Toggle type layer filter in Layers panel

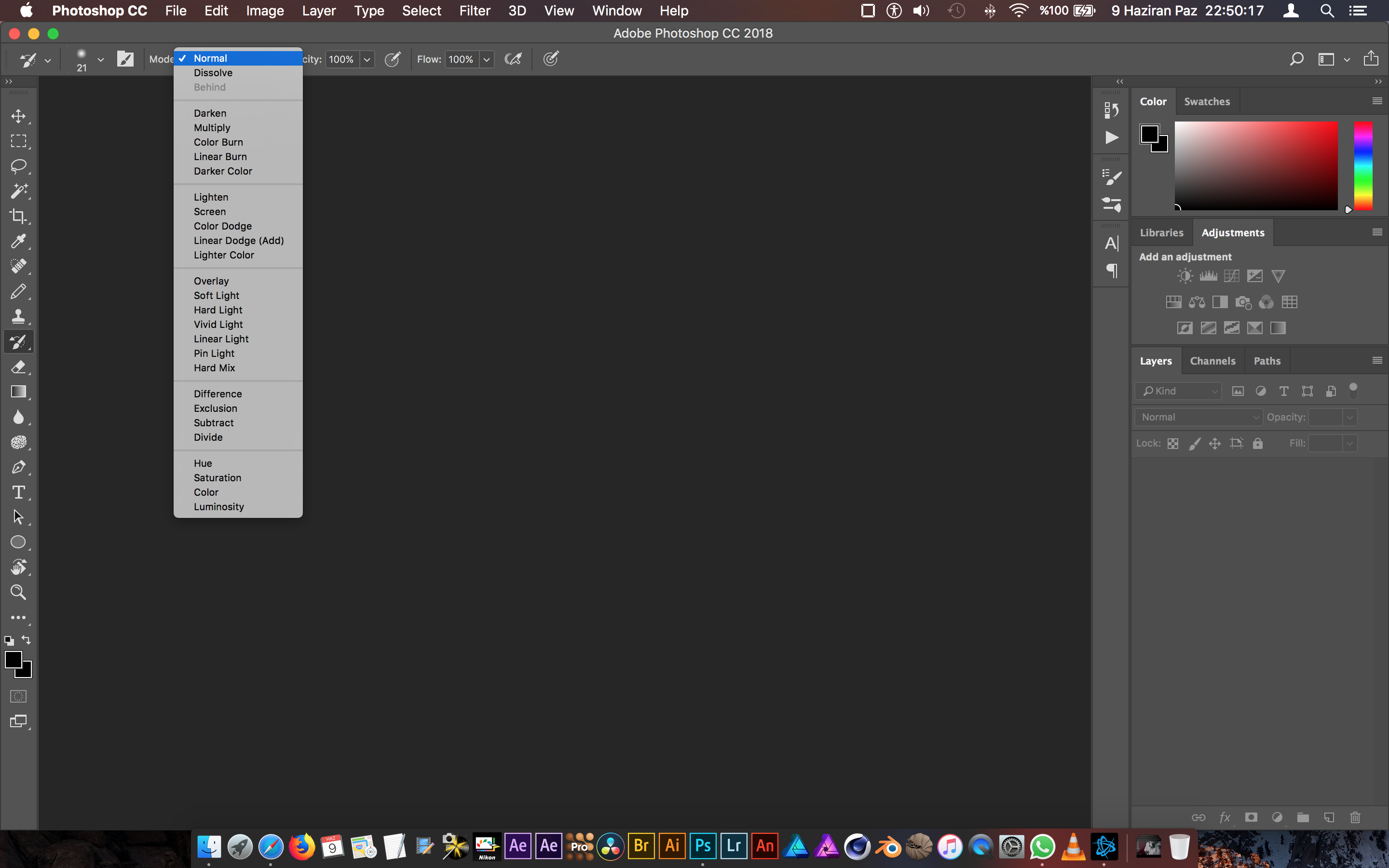pos(1284,391)
